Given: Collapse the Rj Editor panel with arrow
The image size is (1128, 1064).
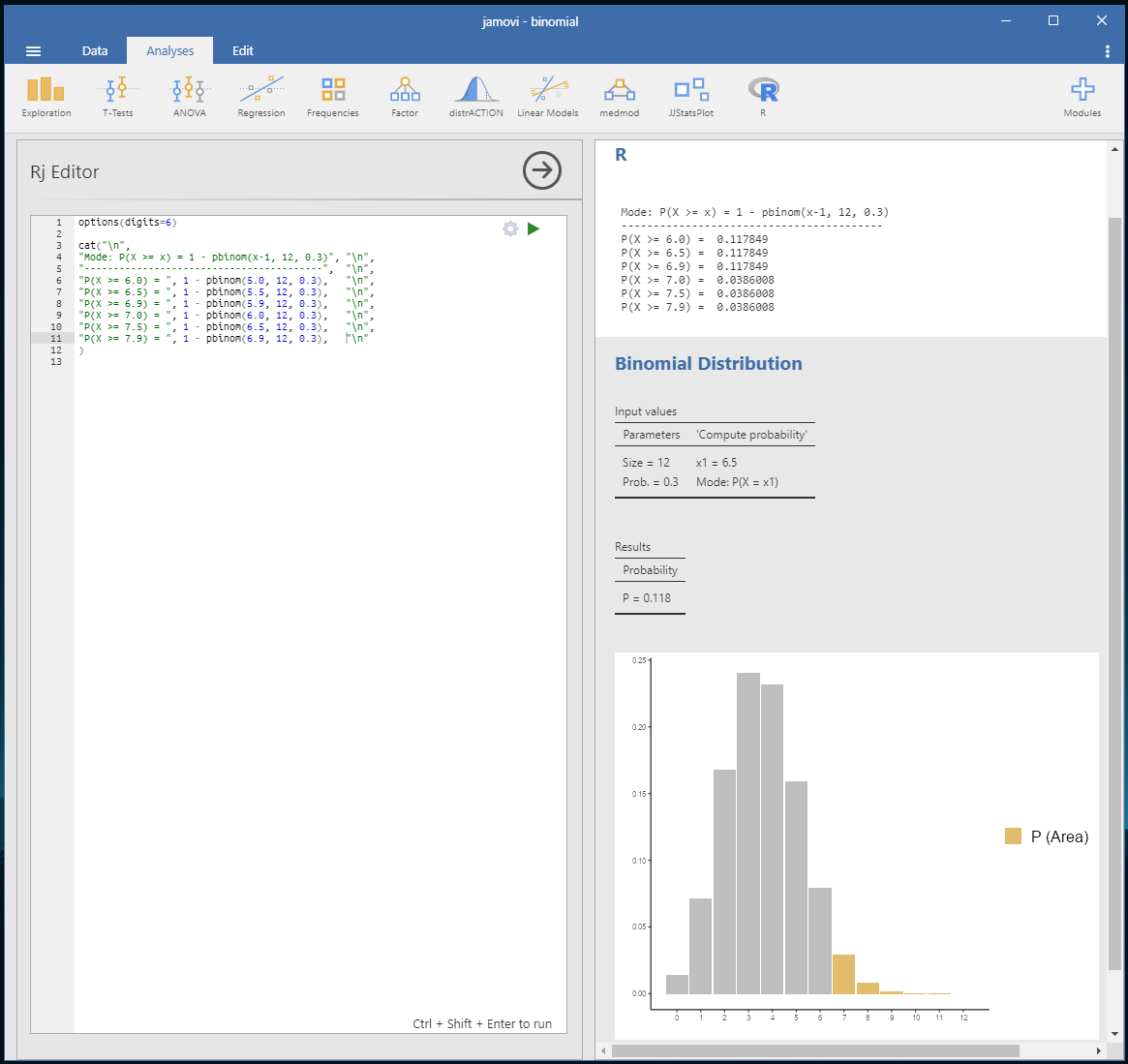Looking at the screenshot, I should [542, 170].
